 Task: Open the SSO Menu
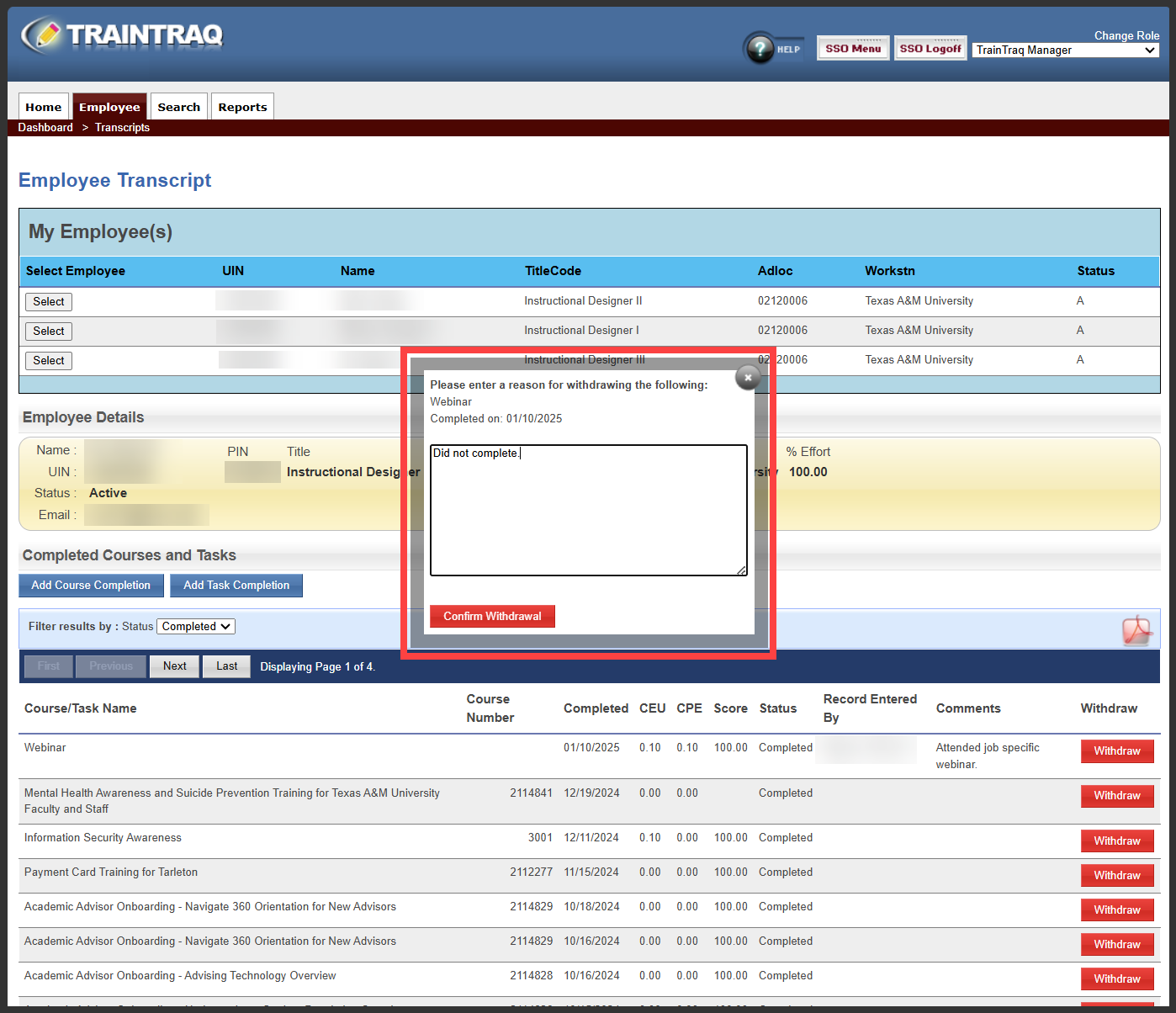[852, 48]
